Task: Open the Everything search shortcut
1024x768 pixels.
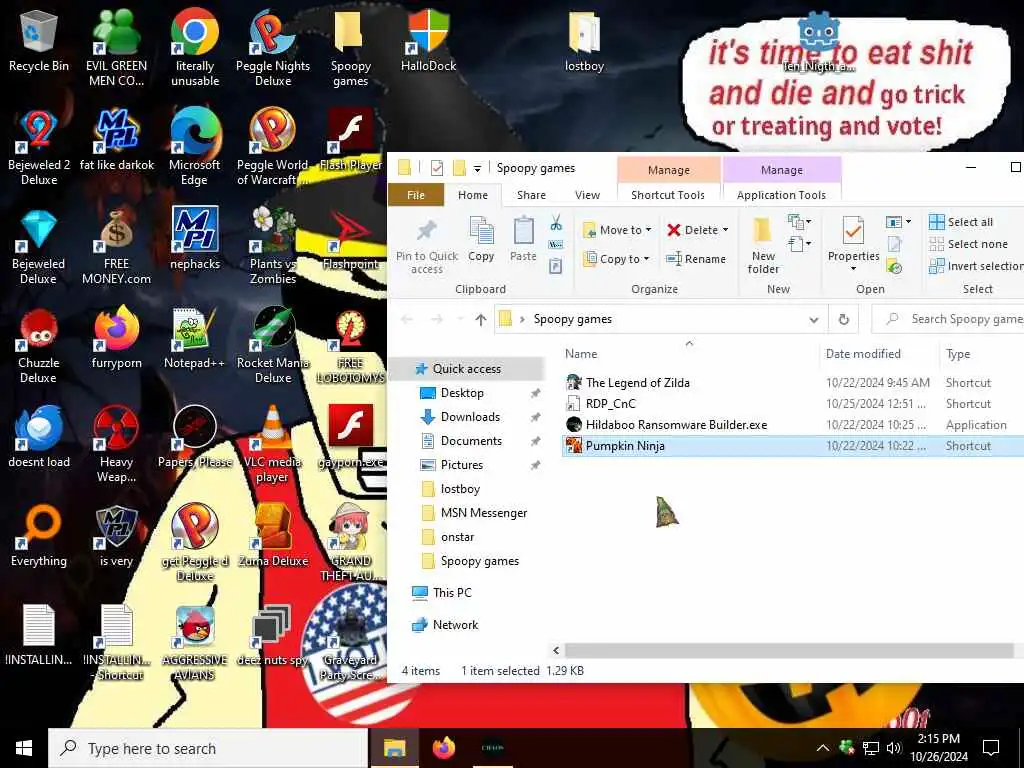Action: pyautogui.click(x=39, y=536)
